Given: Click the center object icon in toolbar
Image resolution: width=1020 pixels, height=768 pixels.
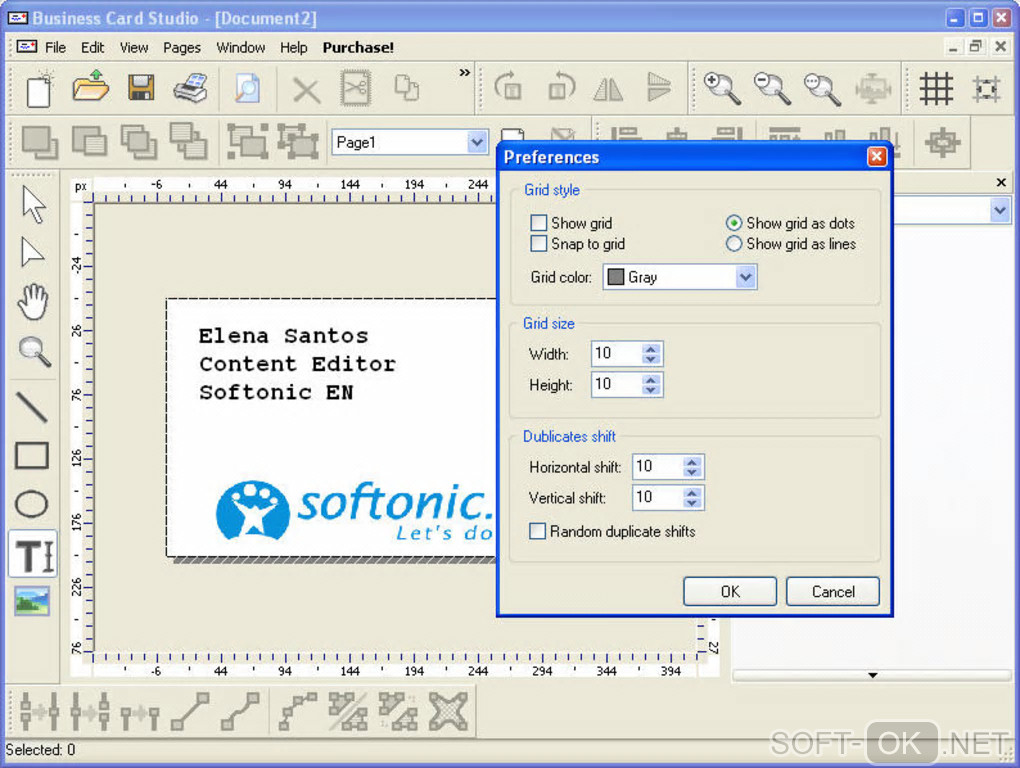Looking at the screenshot, I should click(943, 142).
